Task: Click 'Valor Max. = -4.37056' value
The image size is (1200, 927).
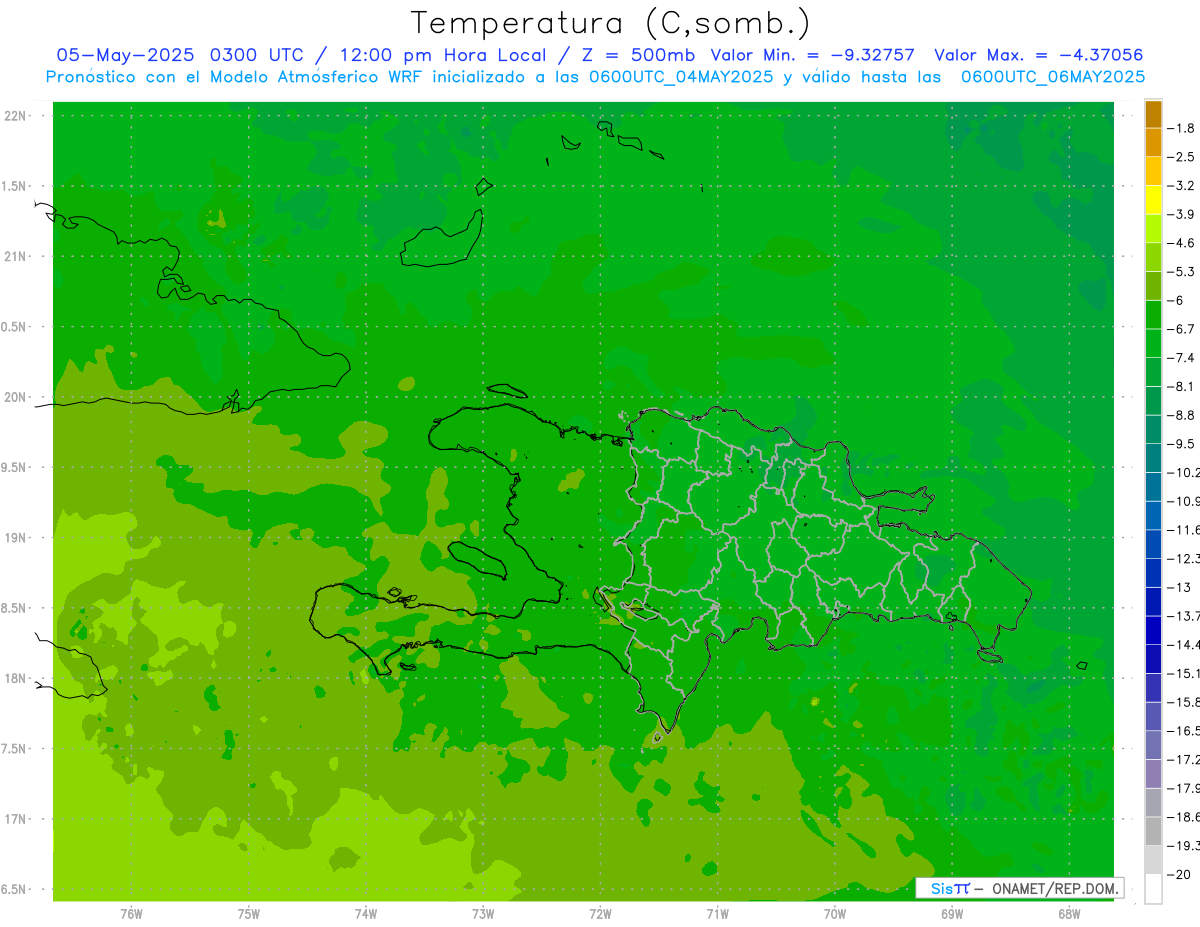Action: click(x=1038, y=55)
